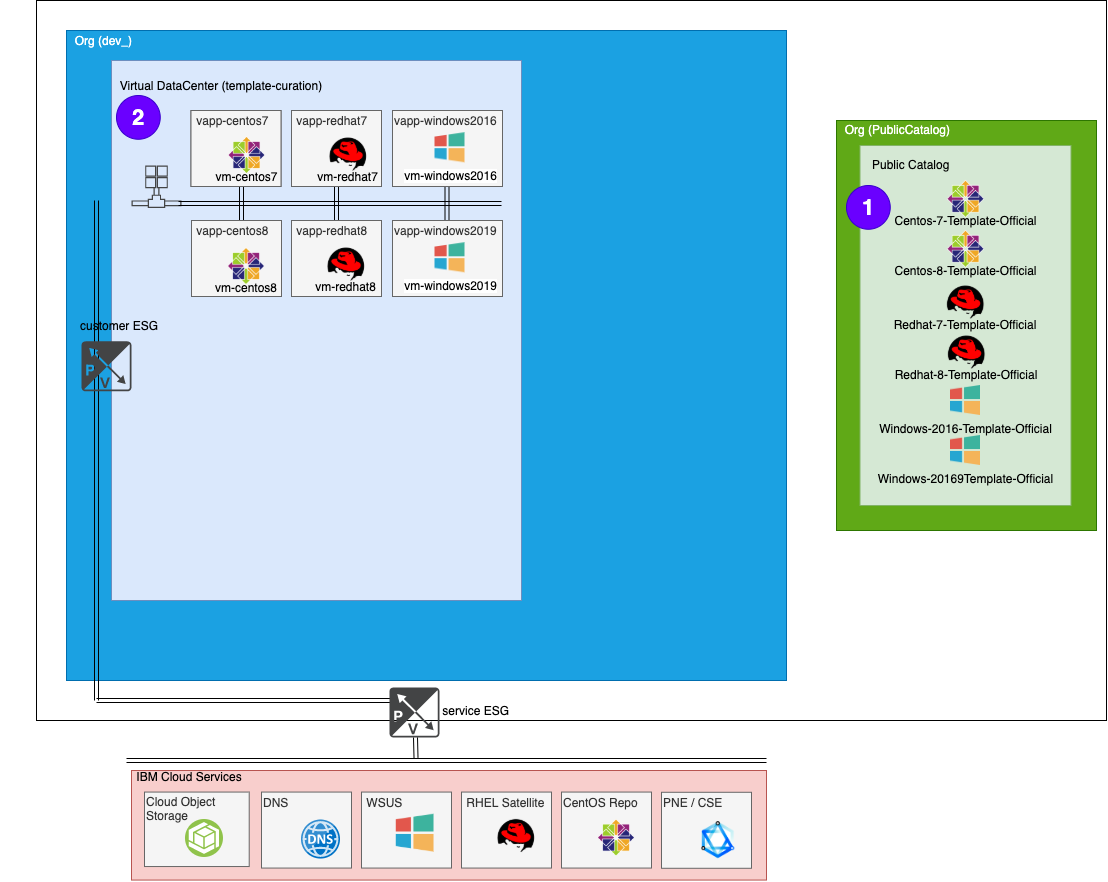
Task: Select the Windows-2016-Template-Official label
Action: [965, 429]
